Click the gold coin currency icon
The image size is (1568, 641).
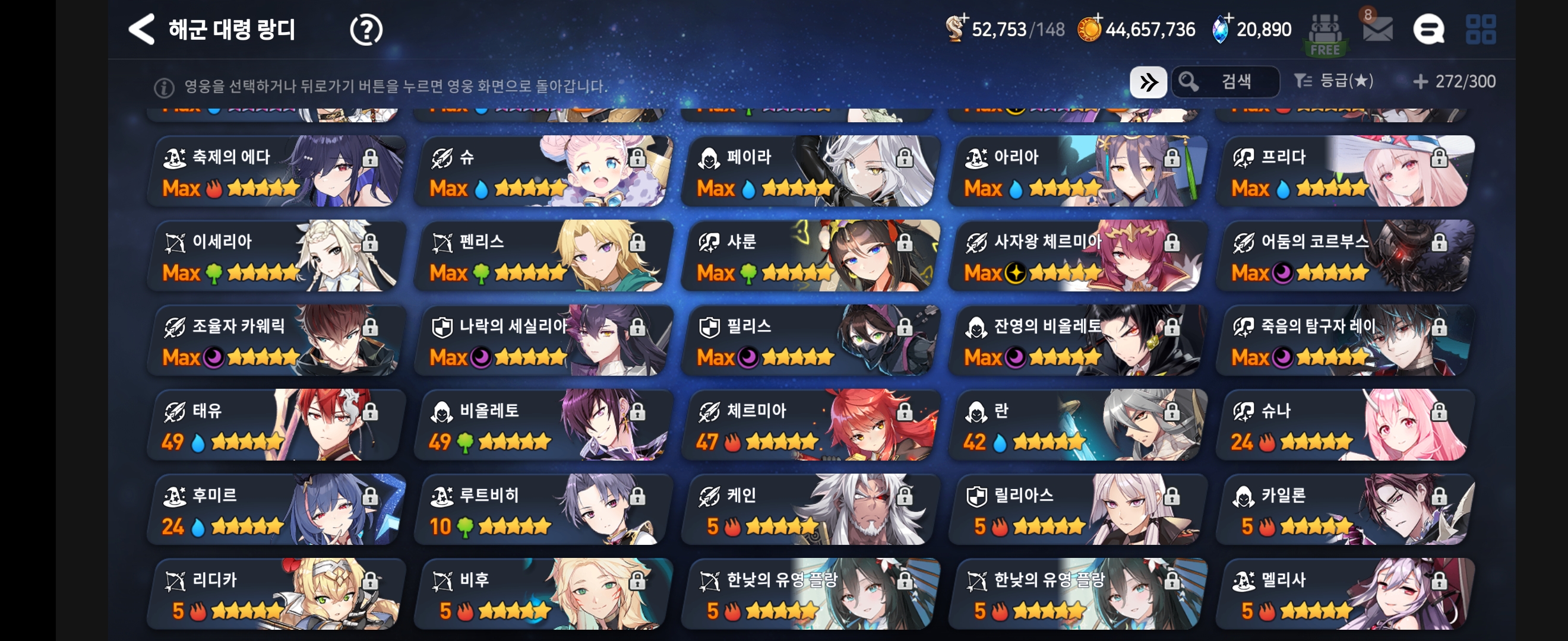(x=1089, y=28)
